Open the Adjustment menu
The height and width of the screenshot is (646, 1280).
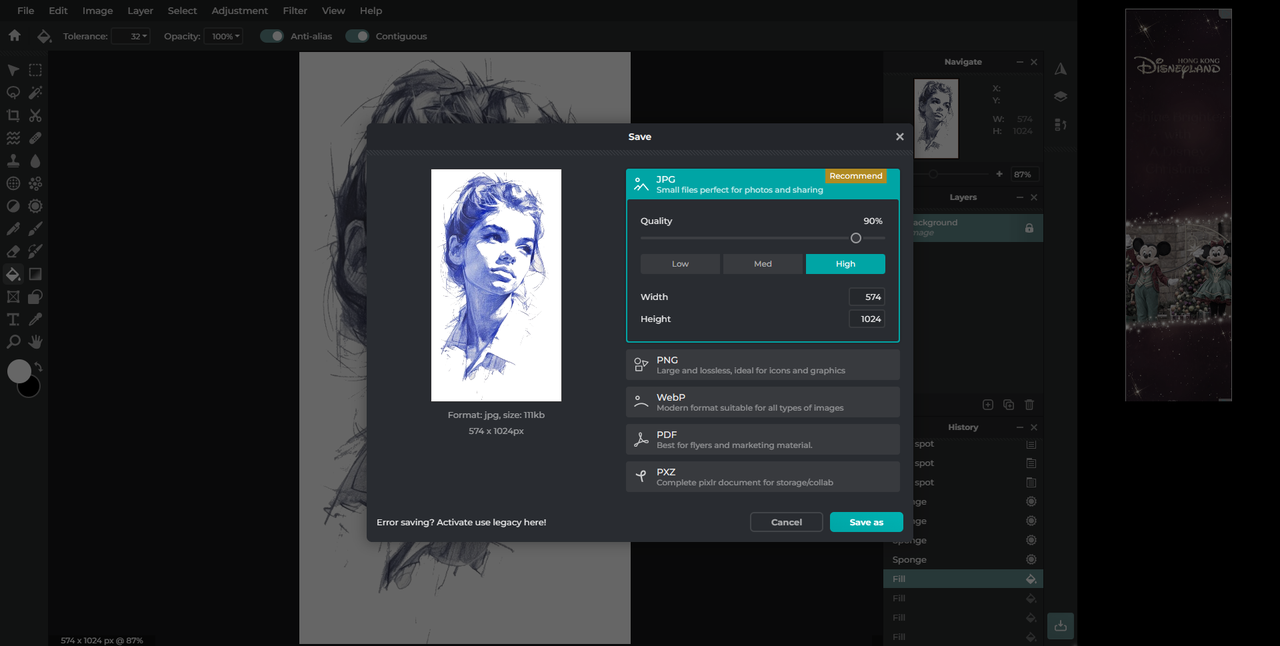point(240,11)
